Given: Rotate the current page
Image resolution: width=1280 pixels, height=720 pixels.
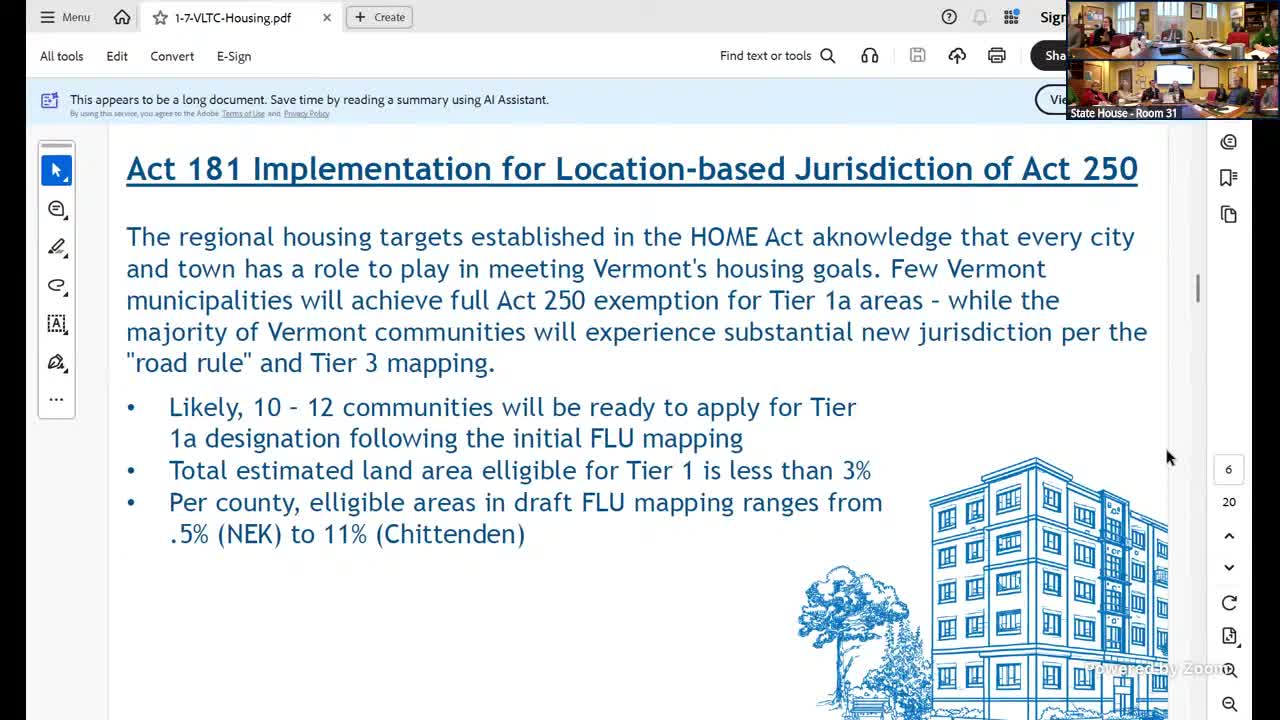Looking at the screenshot, I should (1229, 602).
